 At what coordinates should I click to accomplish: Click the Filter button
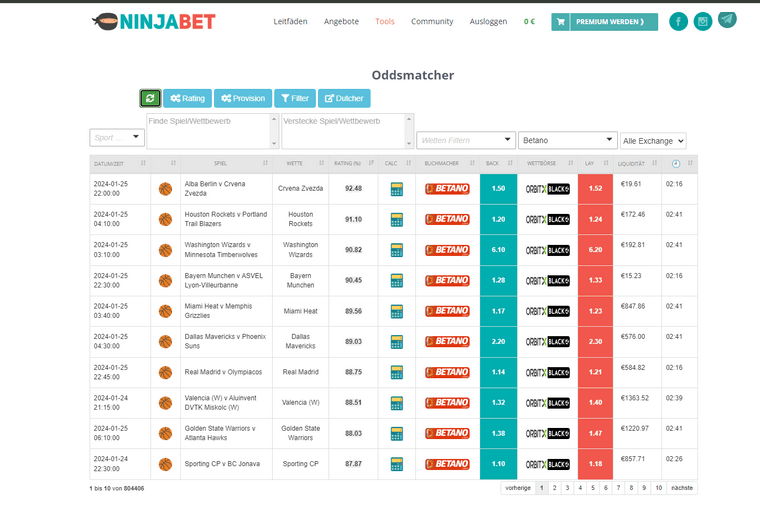click(295, 98)
